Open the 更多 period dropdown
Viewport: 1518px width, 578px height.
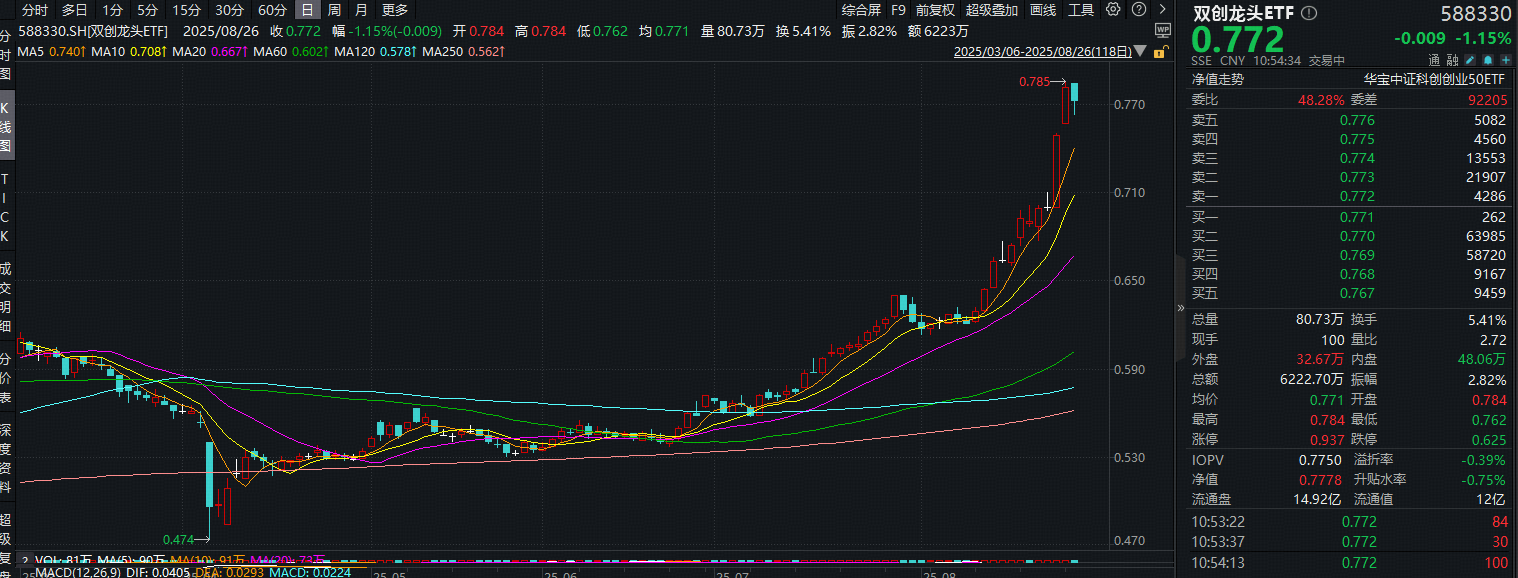(x=393, y=10)
